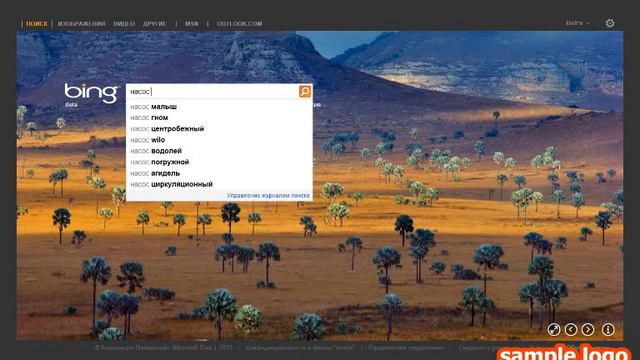
Task: Click into the search field containing насос
Action: 213,91
